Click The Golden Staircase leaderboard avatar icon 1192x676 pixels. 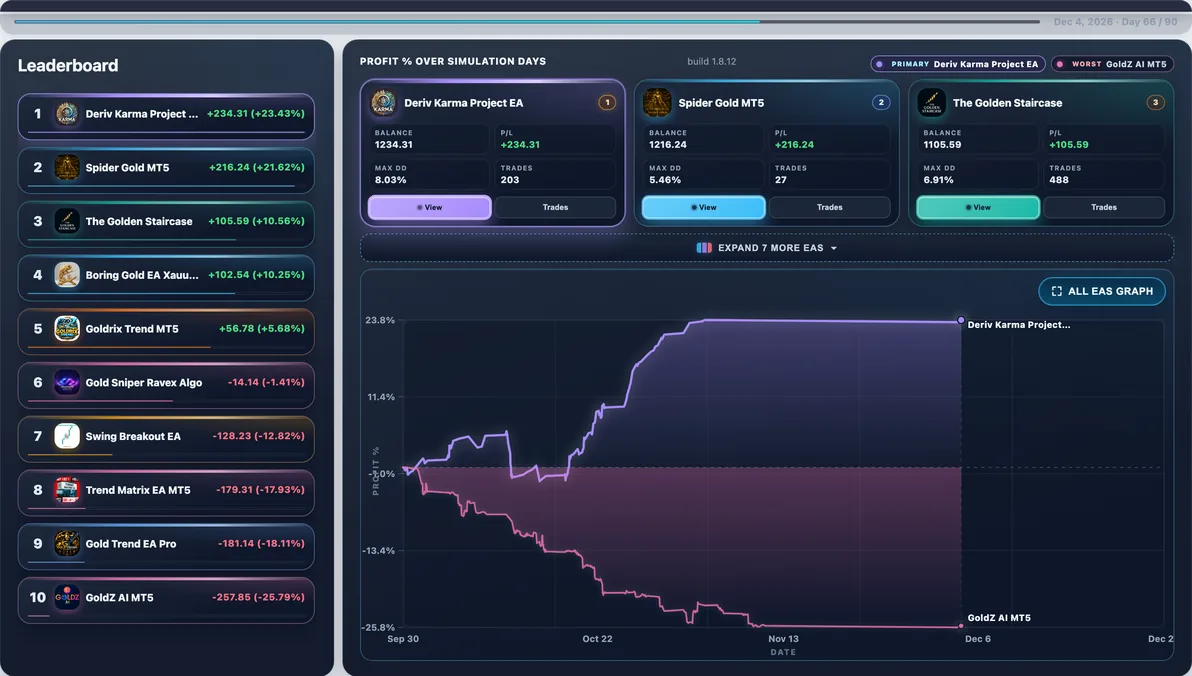67,221
